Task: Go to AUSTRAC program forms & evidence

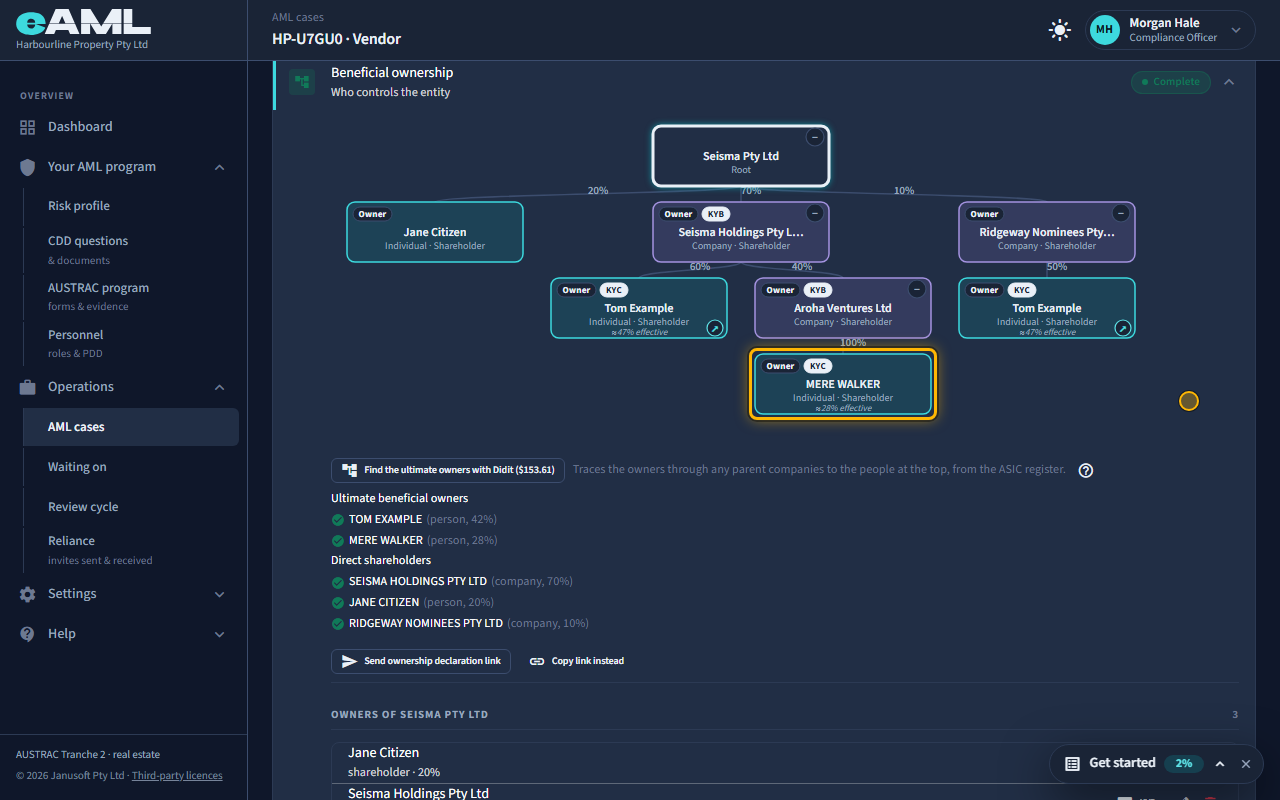Action: [130, 296]
